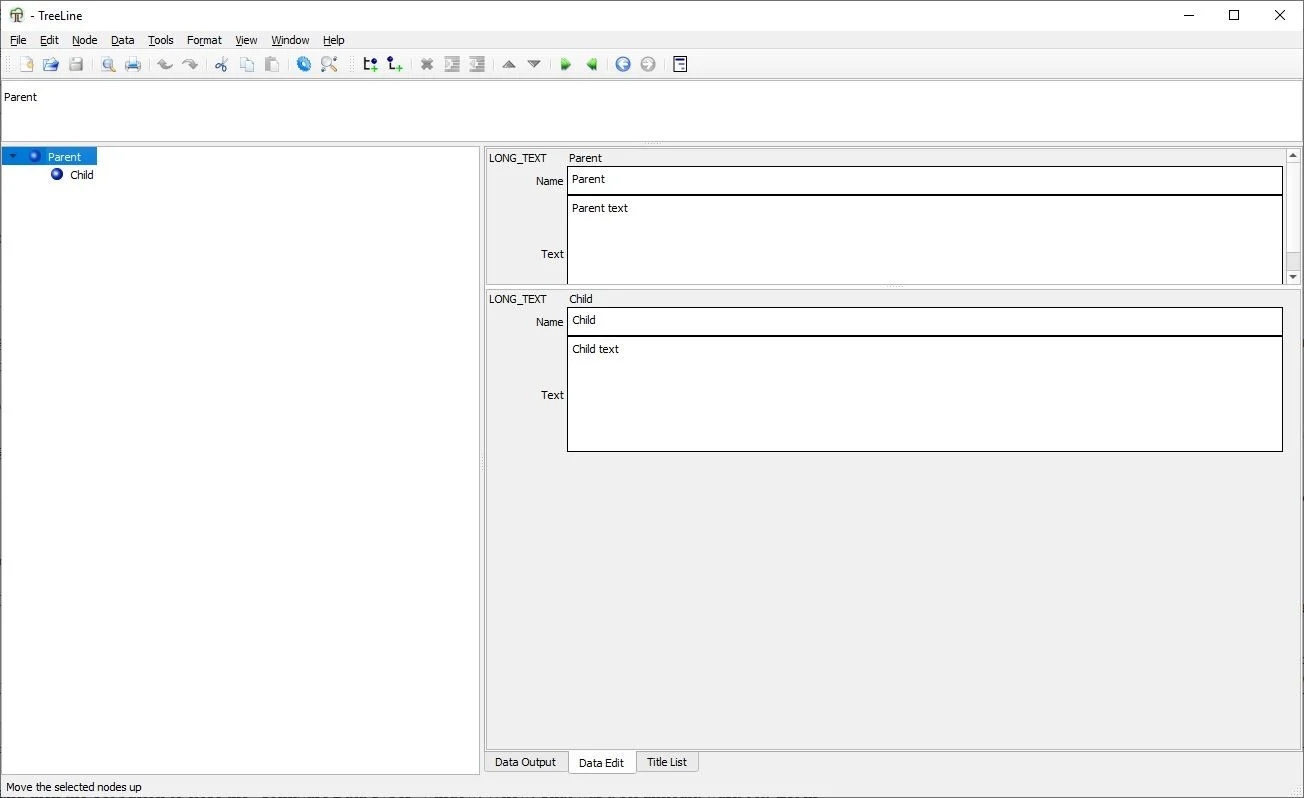Select the Child node in the tree
The height and width of the screenshot is (798, 1304).
point(81,175)
